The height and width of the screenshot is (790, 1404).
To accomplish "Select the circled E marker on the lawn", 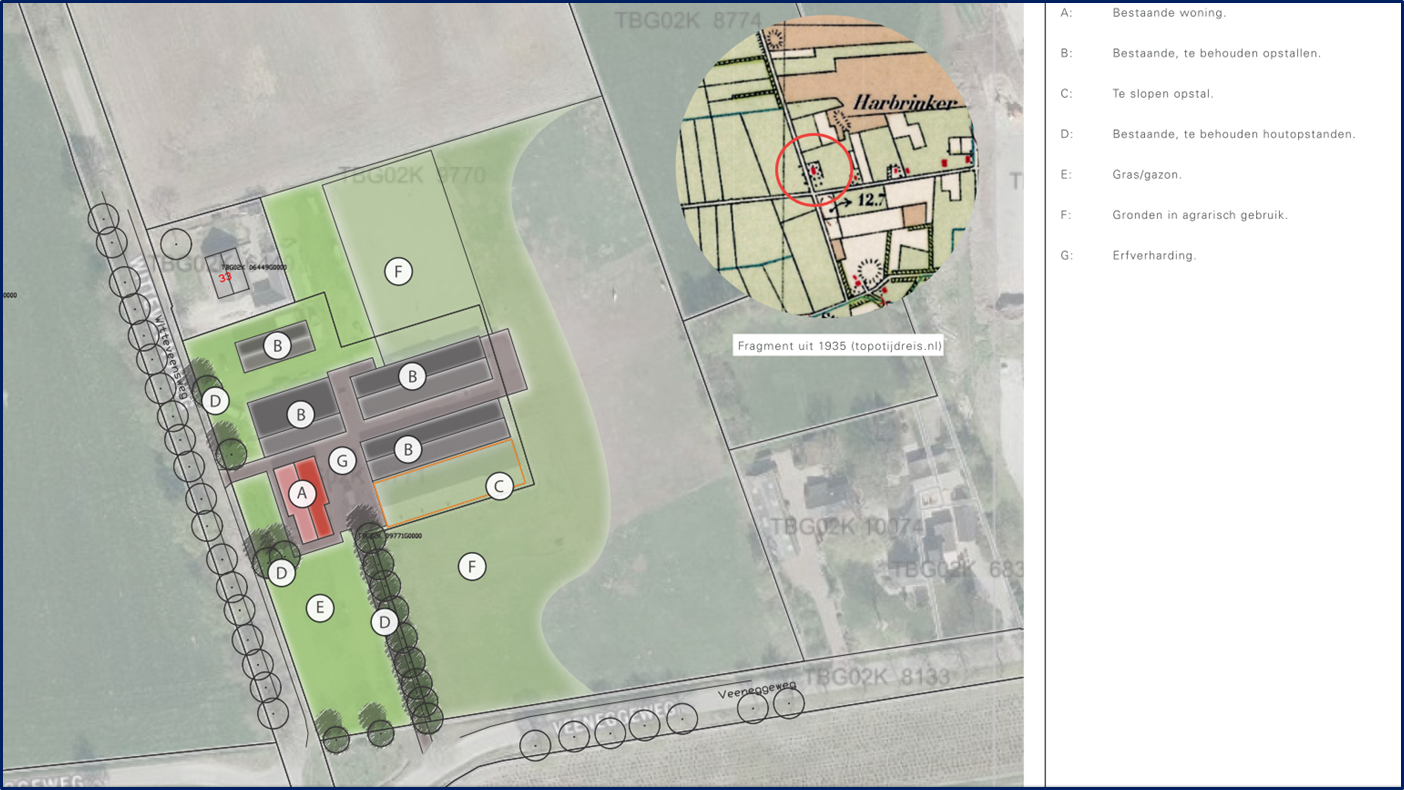I will click(x=320, y=608).
